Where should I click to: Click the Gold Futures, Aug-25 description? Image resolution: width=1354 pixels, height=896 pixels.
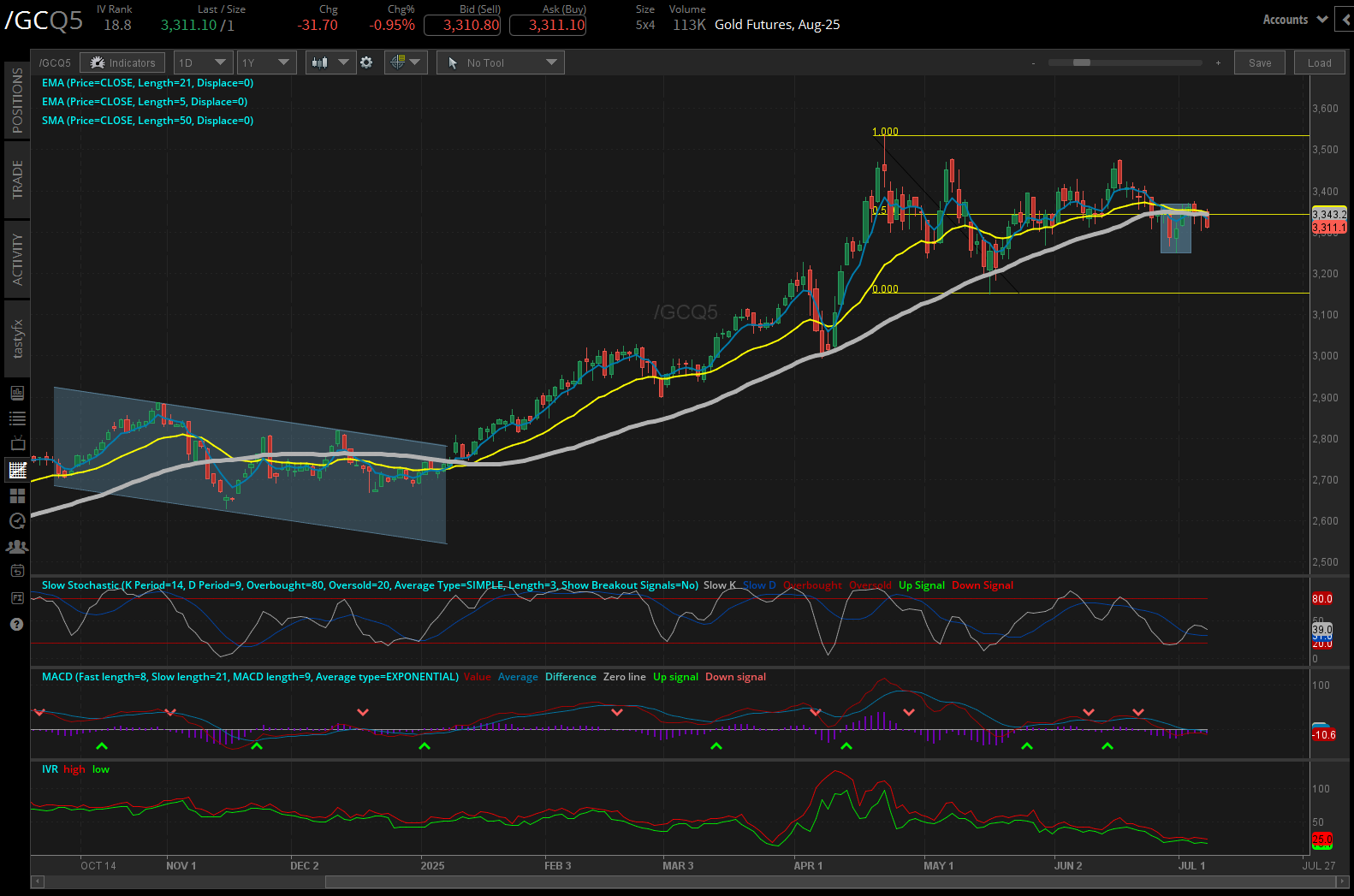[777, 25]
